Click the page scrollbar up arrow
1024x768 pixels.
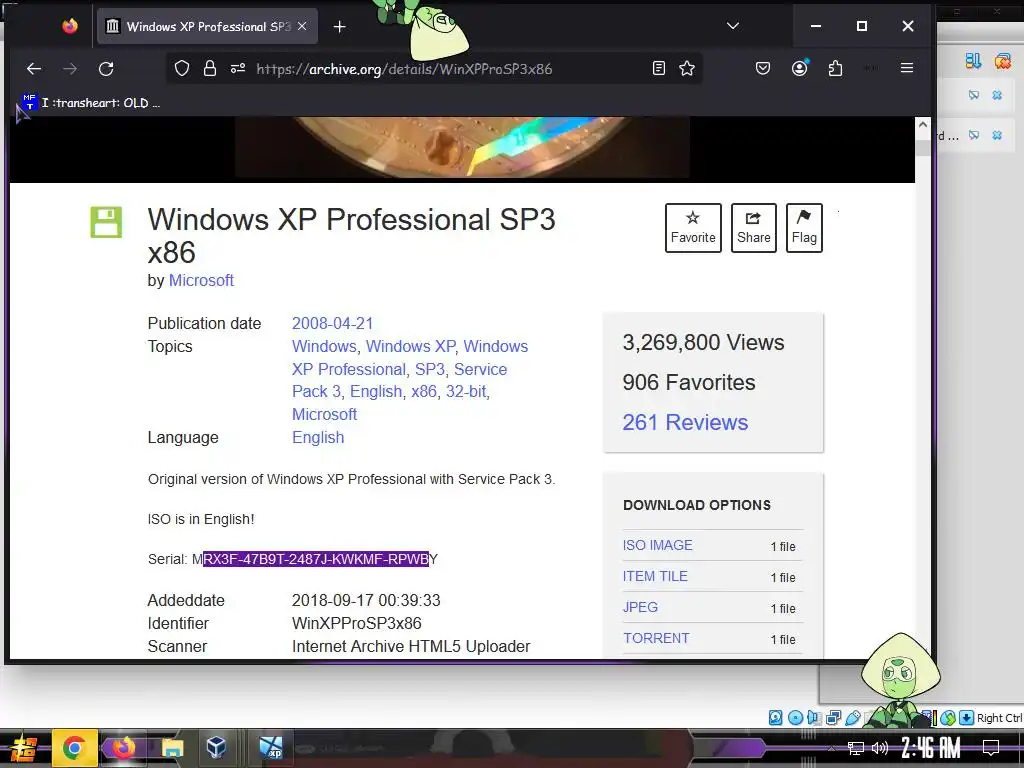coord(922,125)
